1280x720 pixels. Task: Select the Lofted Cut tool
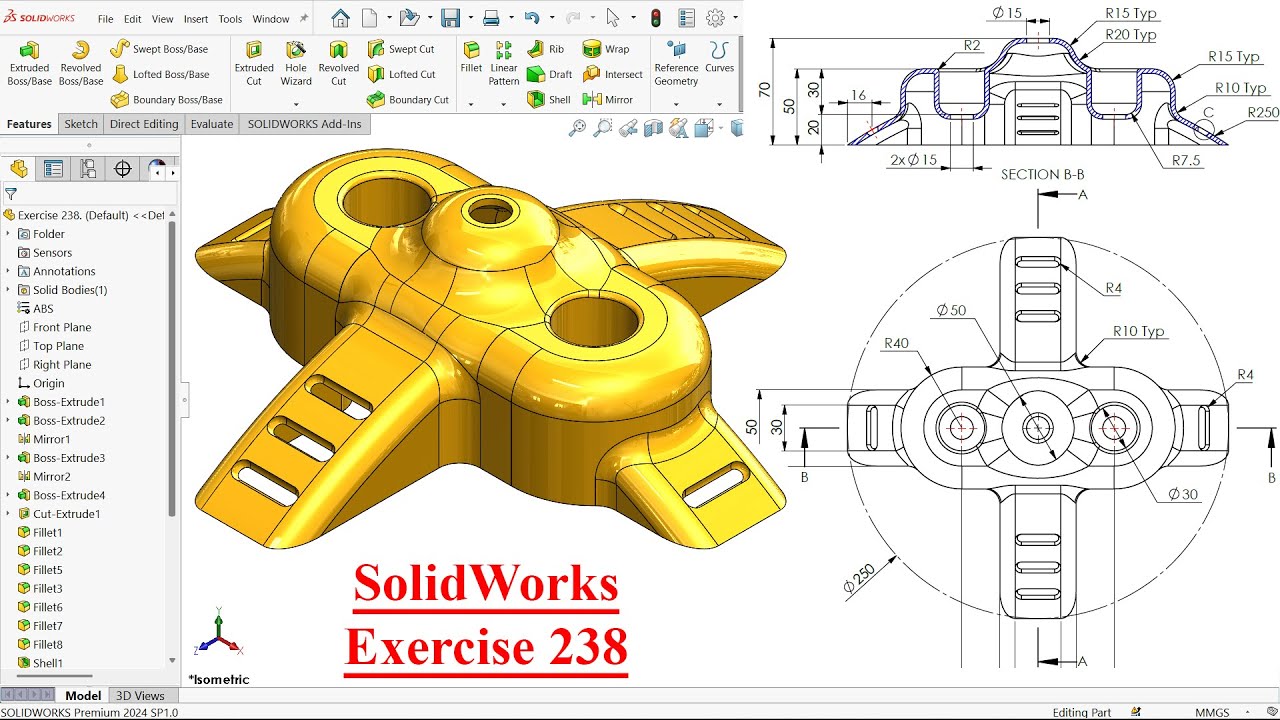(401, 74)
